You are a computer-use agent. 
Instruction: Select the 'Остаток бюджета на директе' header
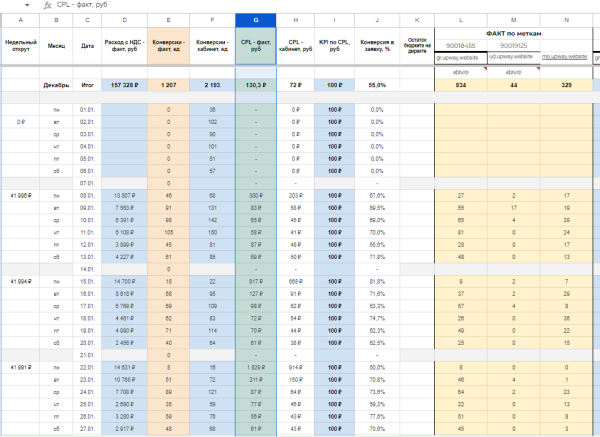(416, 45)
